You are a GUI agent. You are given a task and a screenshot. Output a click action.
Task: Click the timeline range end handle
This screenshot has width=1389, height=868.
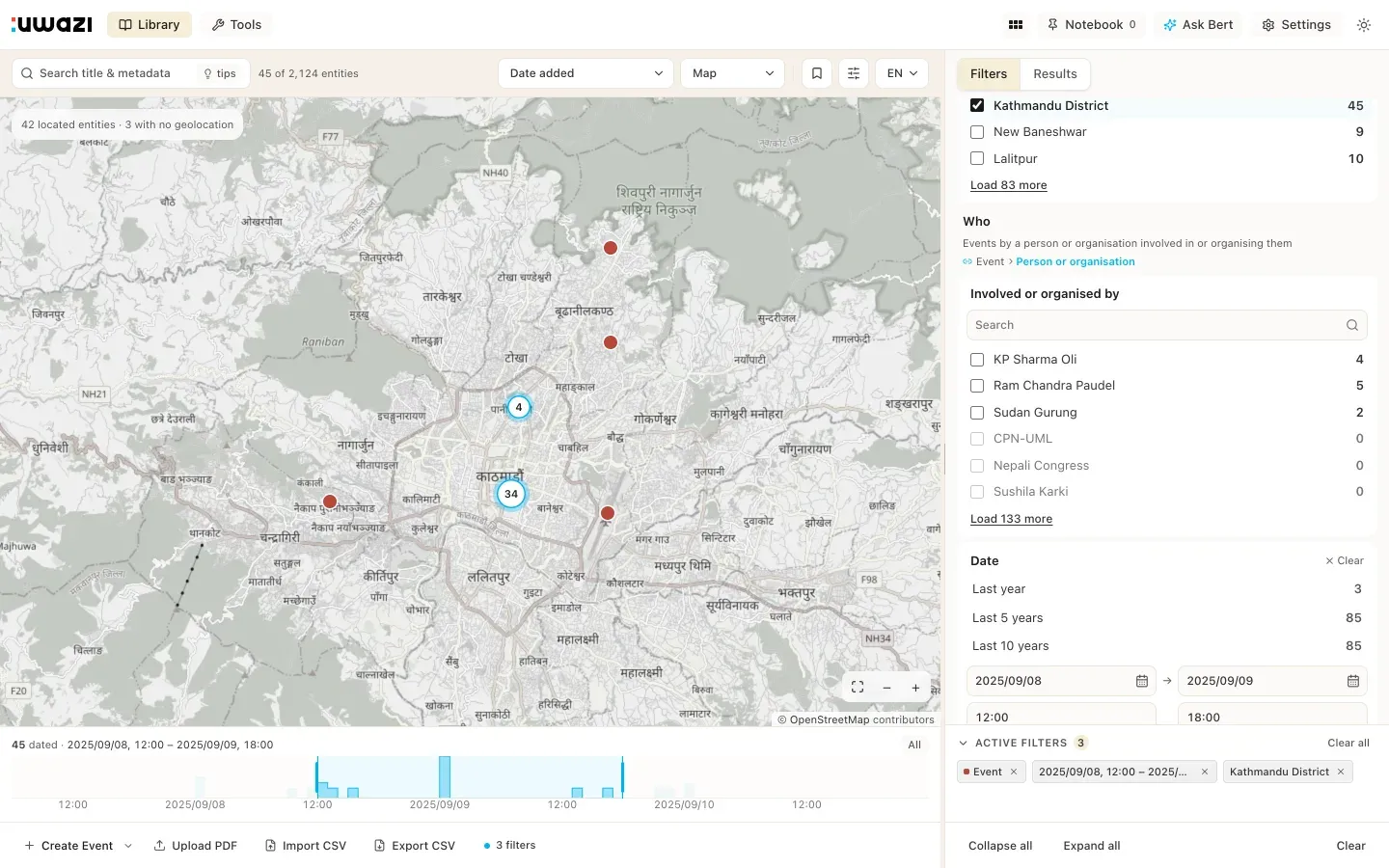pos(622,777)
